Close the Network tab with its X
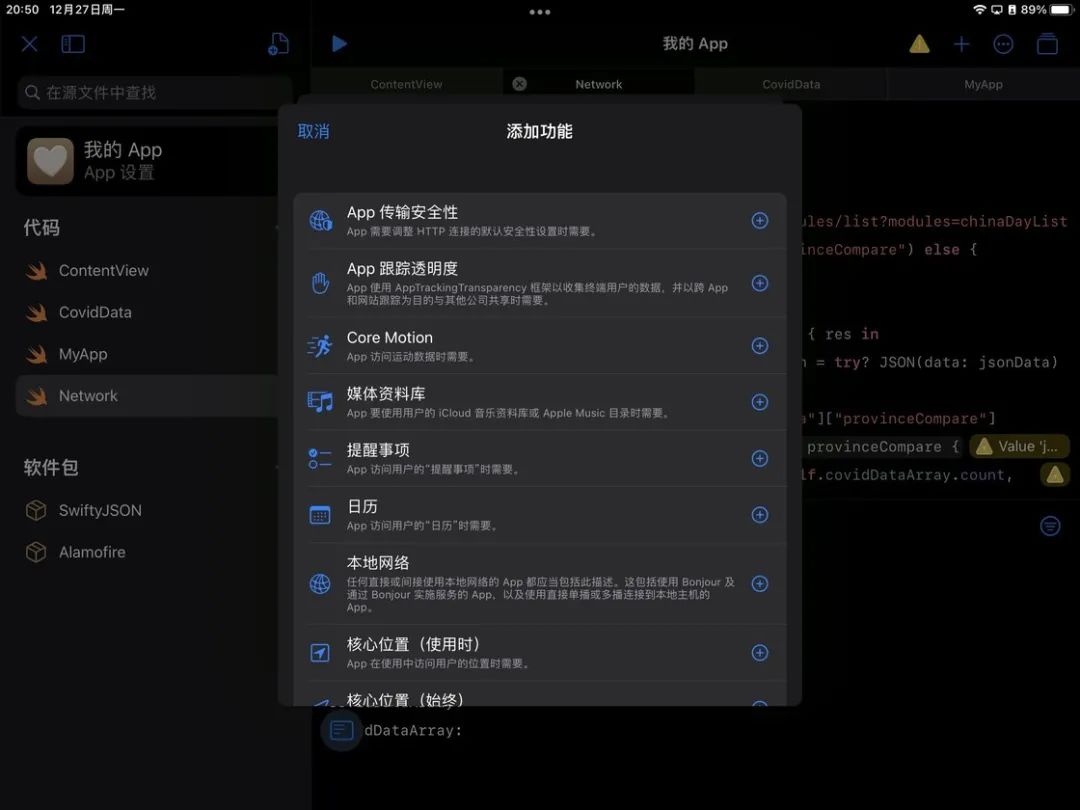The image size is (1080, 810). click(x=519, y=83)
